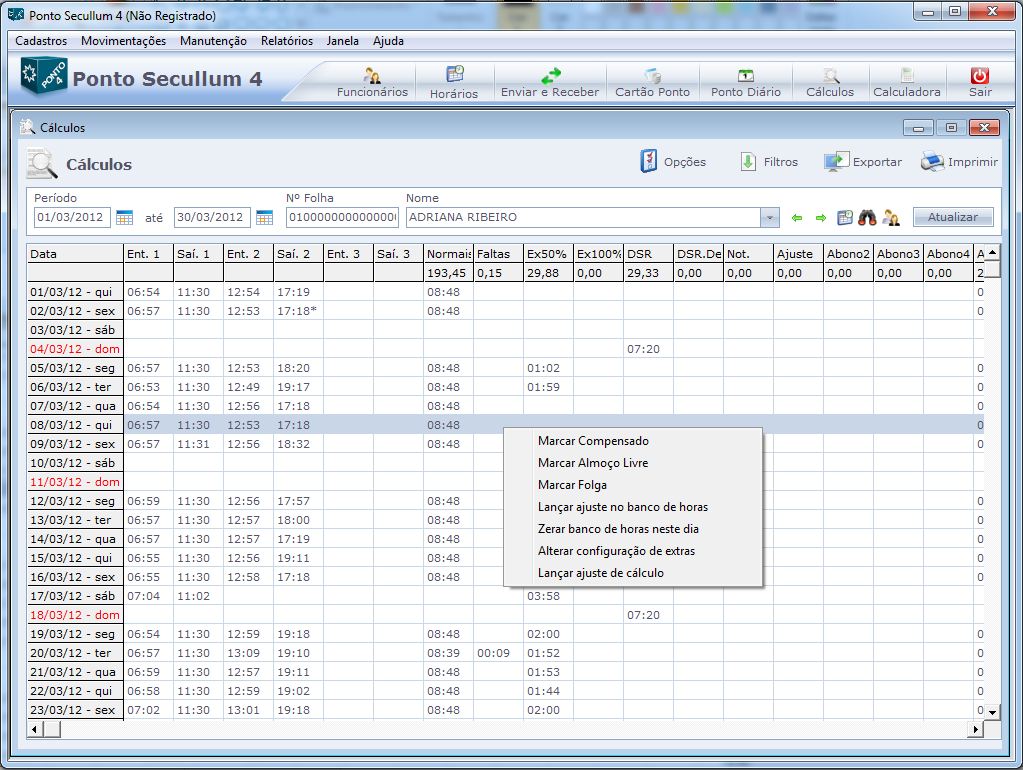This screenshot has width=1023, height=770.
Task: Open the Cadastros menu
Action: click(x=41, y=40)
